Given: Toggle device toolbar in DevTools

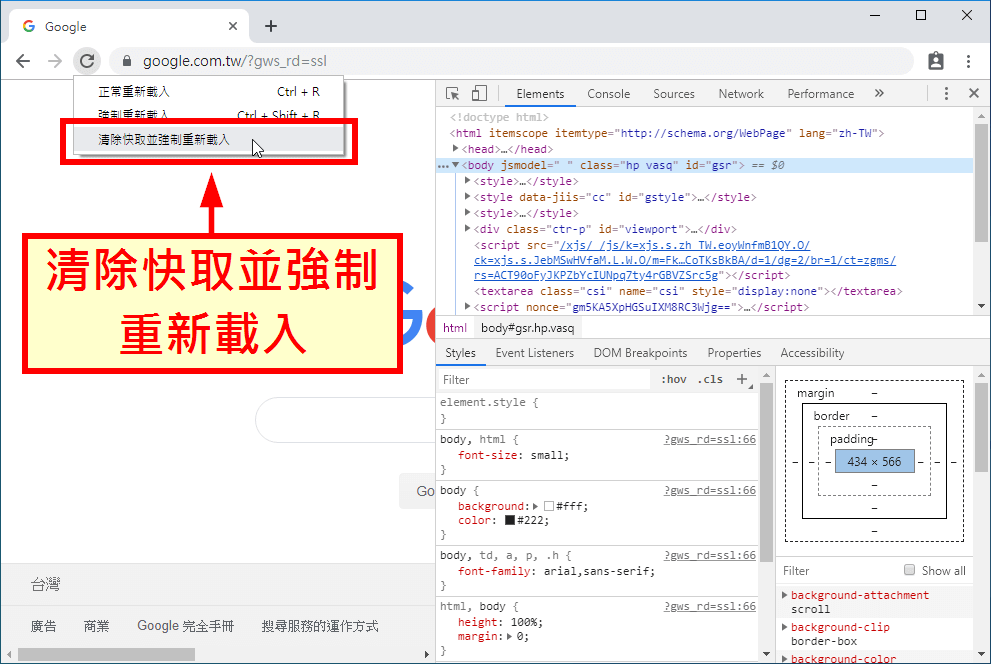Looking at the screenshot, I should click(x=479, y=94).
